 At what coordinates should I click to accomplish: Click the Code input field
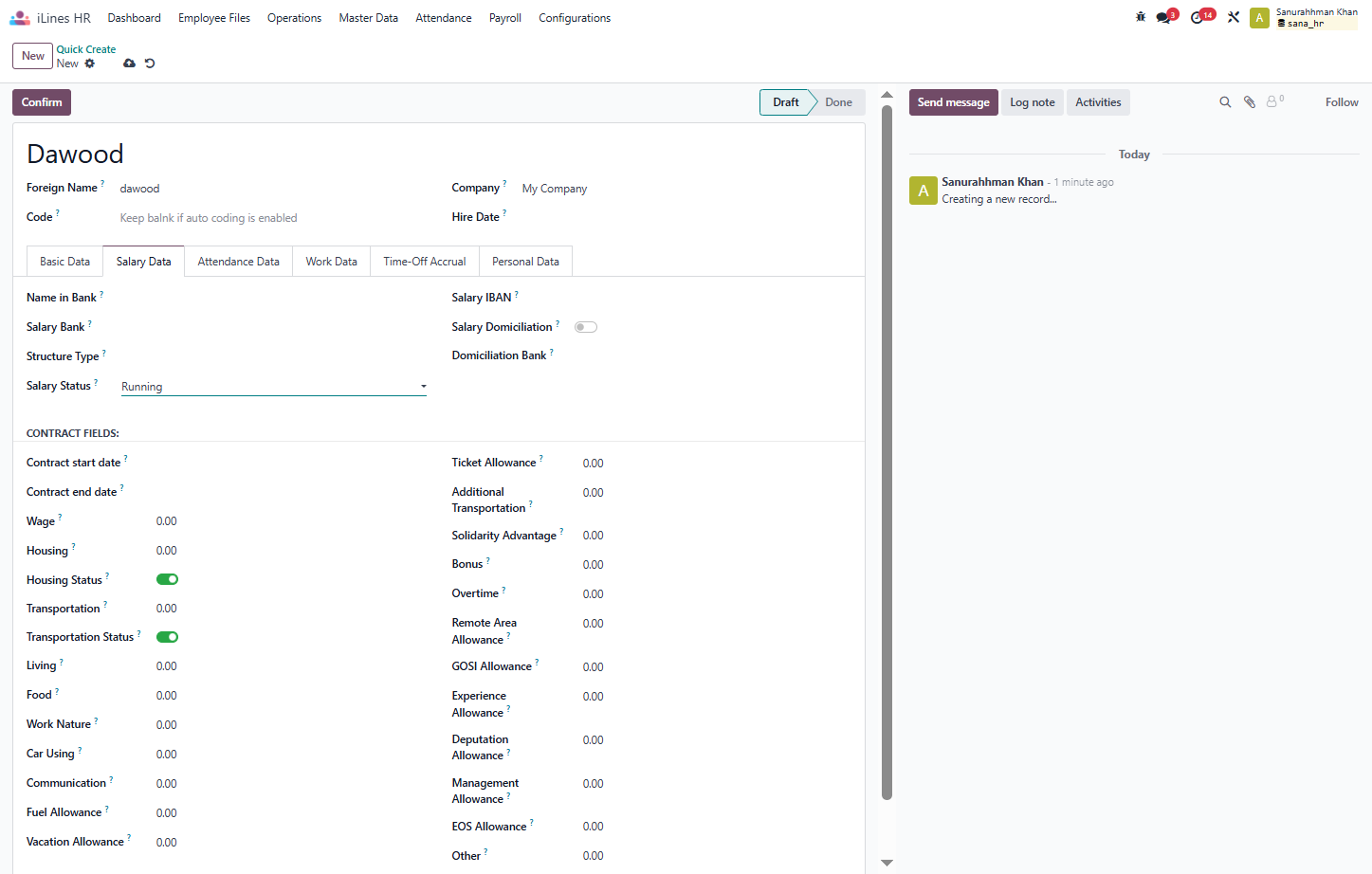pos(274,218)
